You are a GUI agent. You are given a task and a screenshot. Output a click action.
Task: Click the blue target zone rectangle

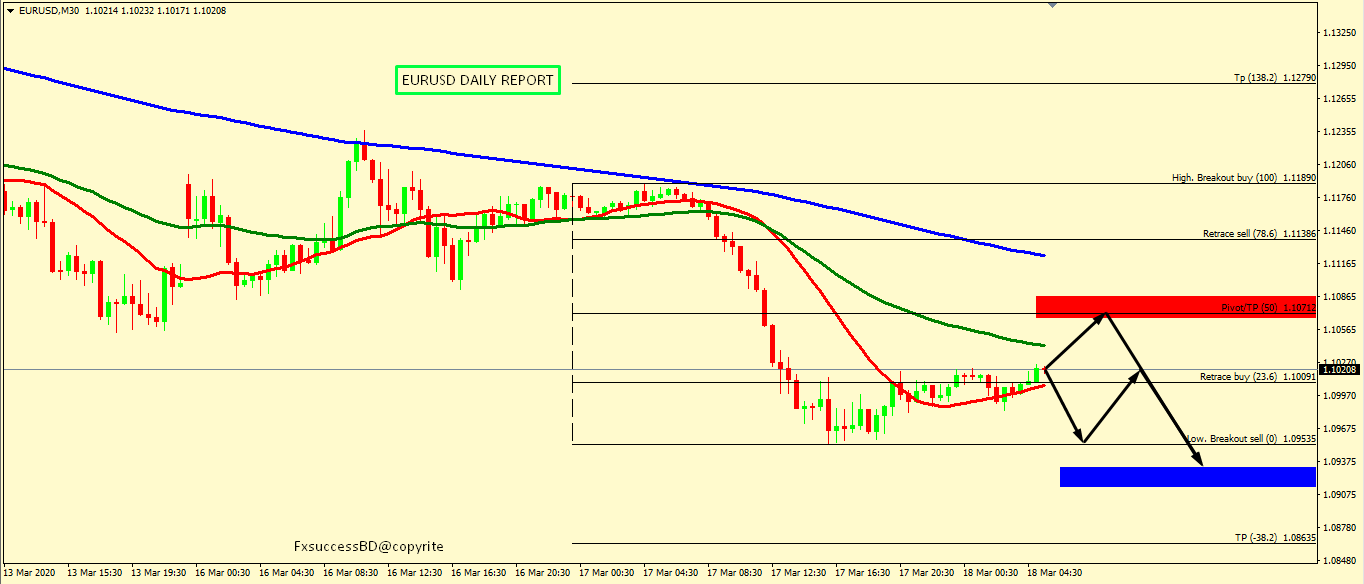tap(1187, 477)
